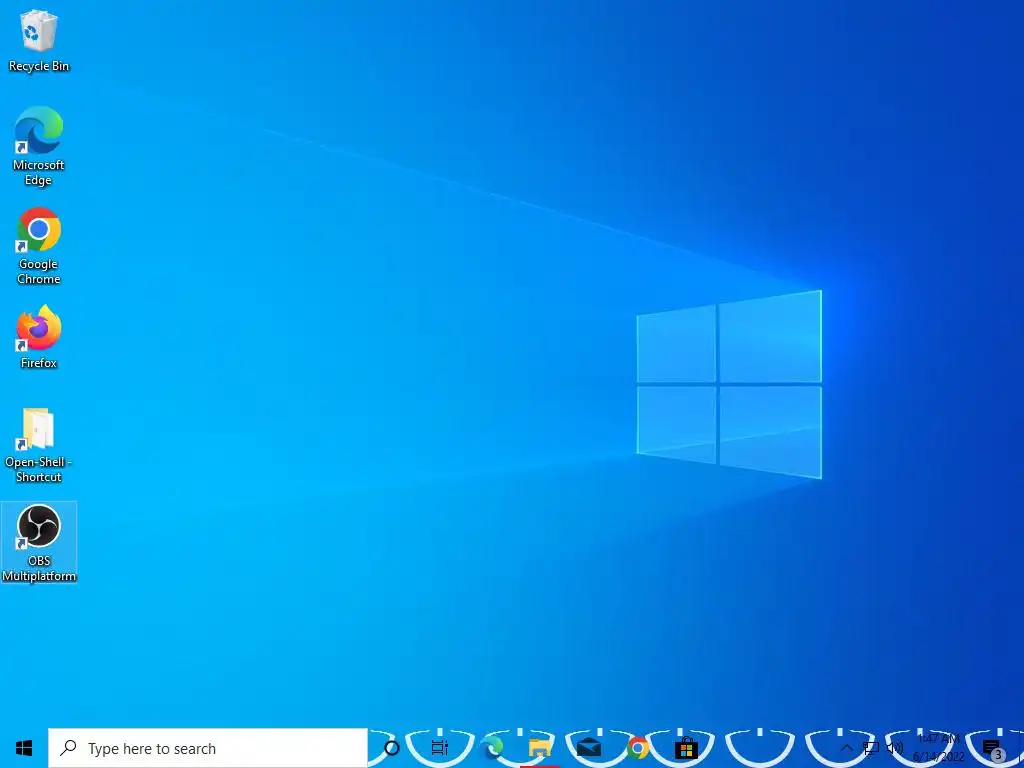The width and height of the screenshot is (1024, 768).
Task: Open the Recycle Bin desktop icon
Action: click(x=39, y=40)
